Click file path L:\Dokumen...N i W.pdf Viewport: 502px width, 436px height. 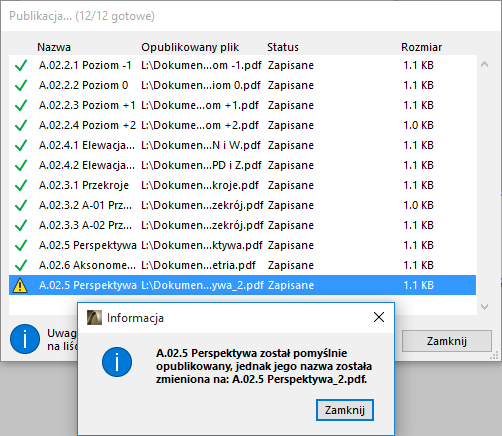201,145
